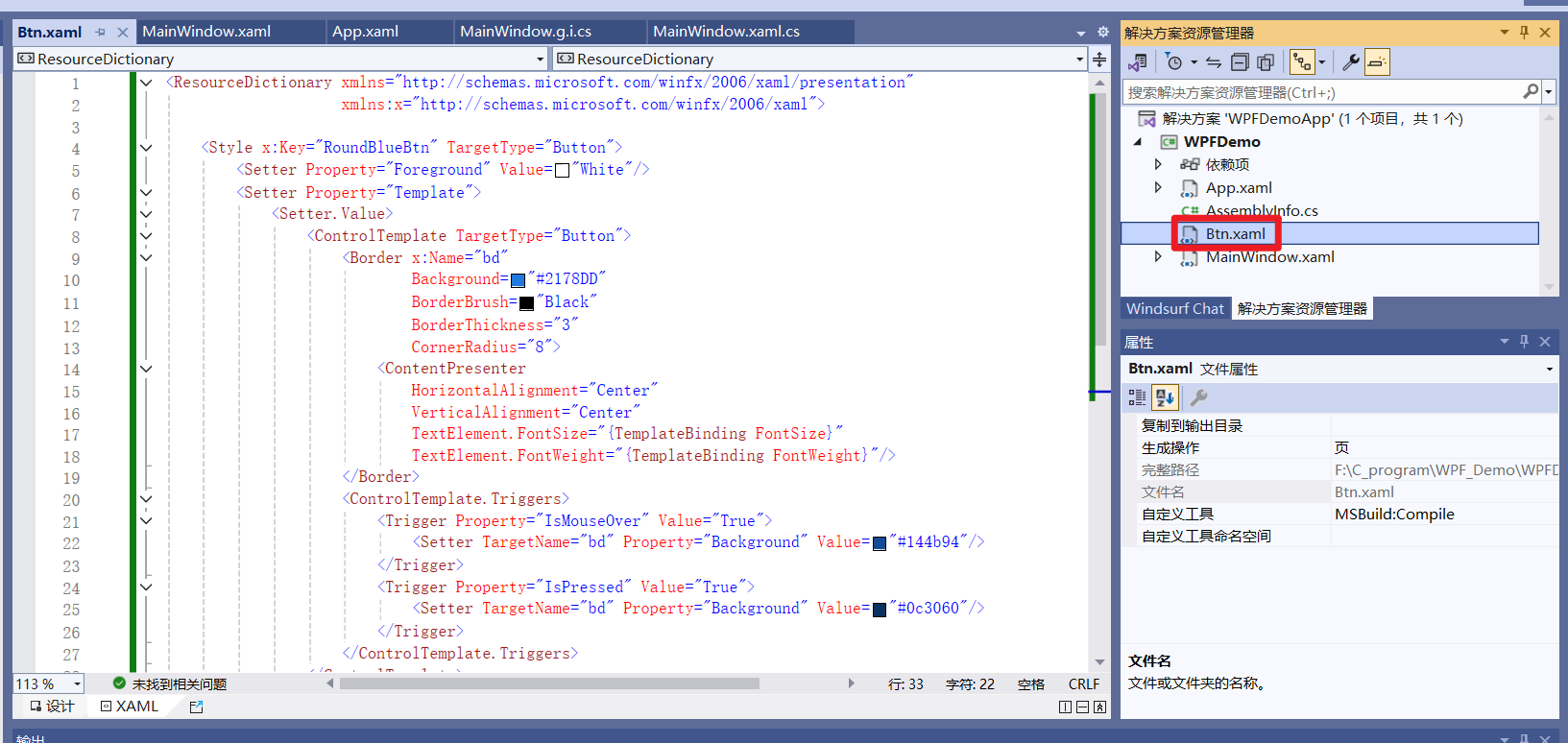The width and height of the screenshot is (1568, 743).
Task: Collapse the ControlTemplate element on line 8
Action: coord(146,236)
